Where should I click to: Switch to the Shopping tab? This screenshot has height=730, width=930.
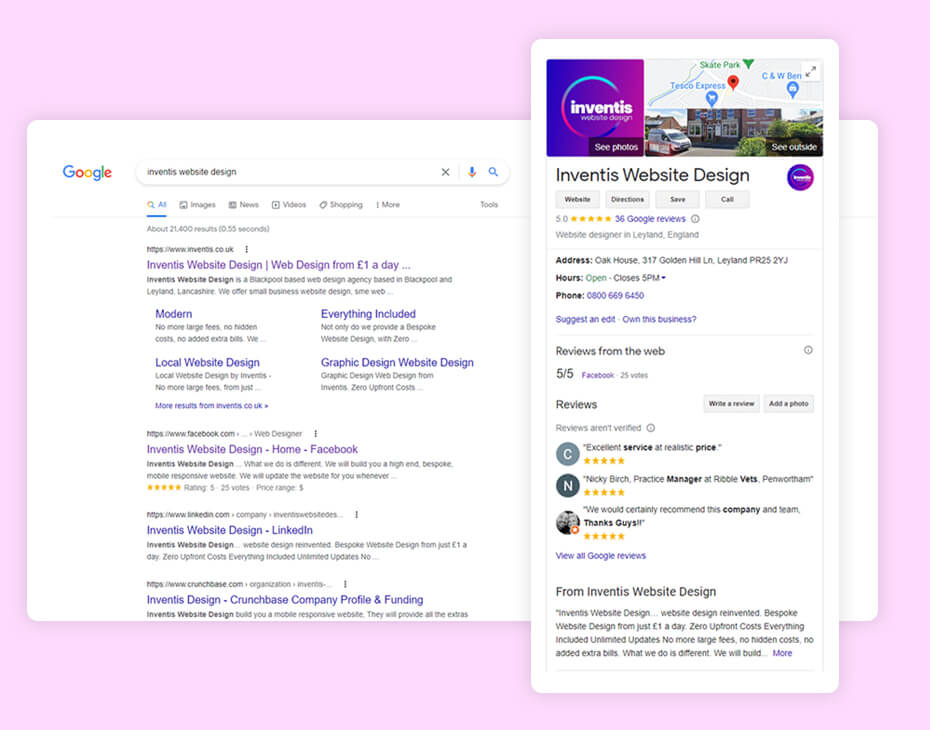point(341,205)
